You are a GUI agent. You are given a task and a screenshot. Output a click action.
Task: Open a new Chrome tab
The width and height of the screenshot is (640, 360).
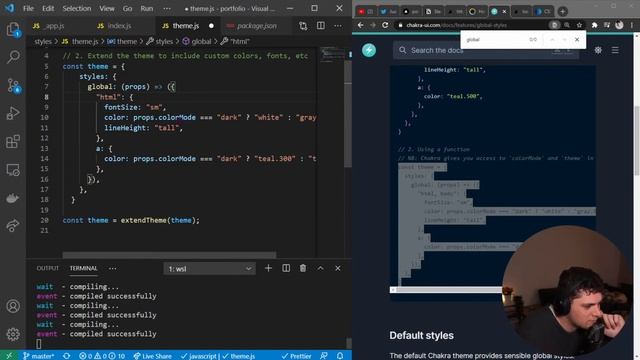562,11
